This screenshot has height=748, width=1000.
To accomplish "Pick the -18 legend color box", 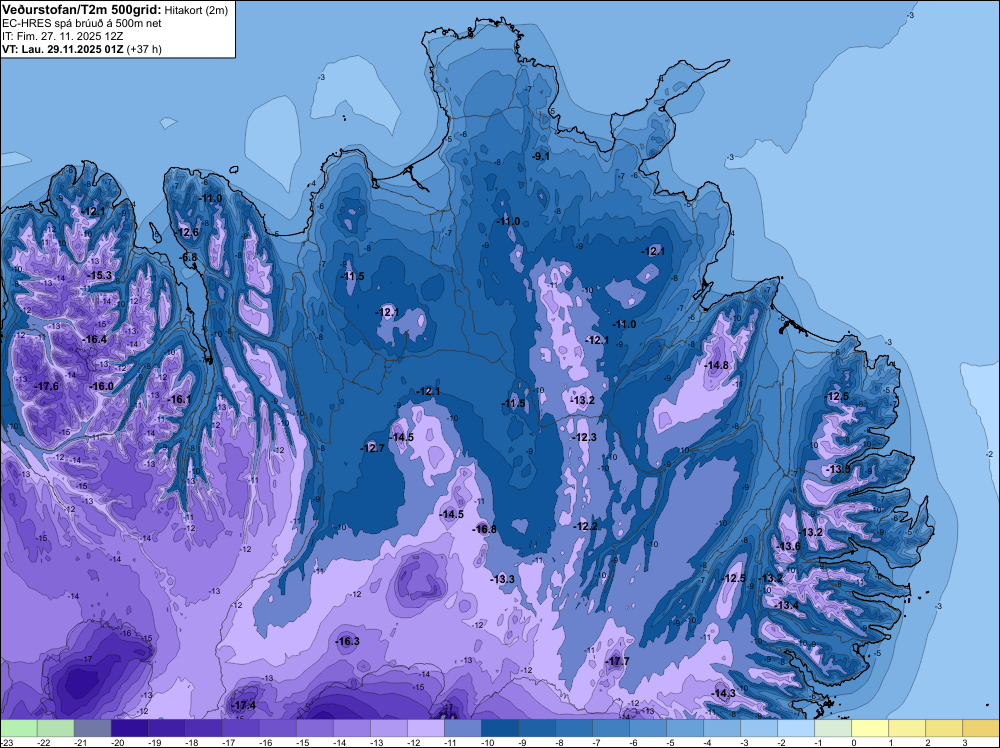I will click(x=204, y=728).
